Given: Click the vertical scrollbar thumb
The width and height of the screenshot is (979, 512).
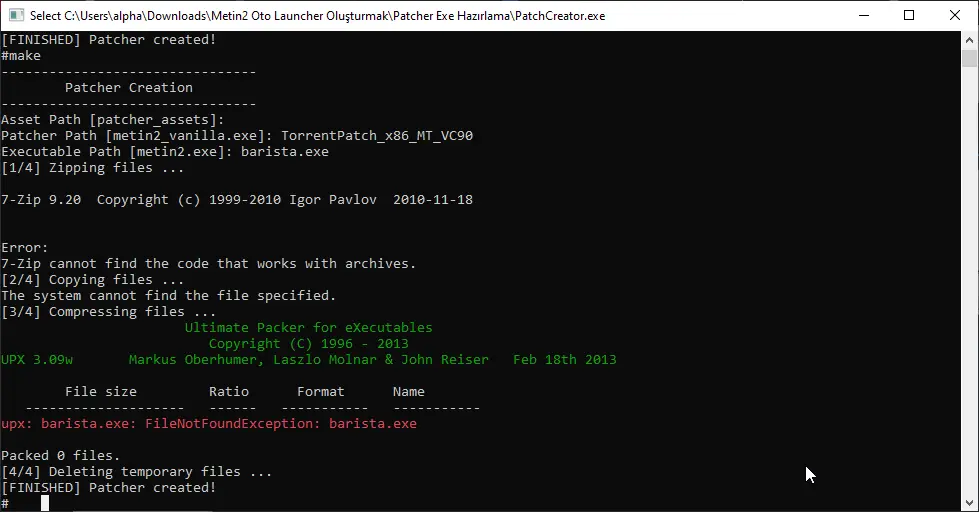Looking at the screenshot, I should [x=969, y=58].
